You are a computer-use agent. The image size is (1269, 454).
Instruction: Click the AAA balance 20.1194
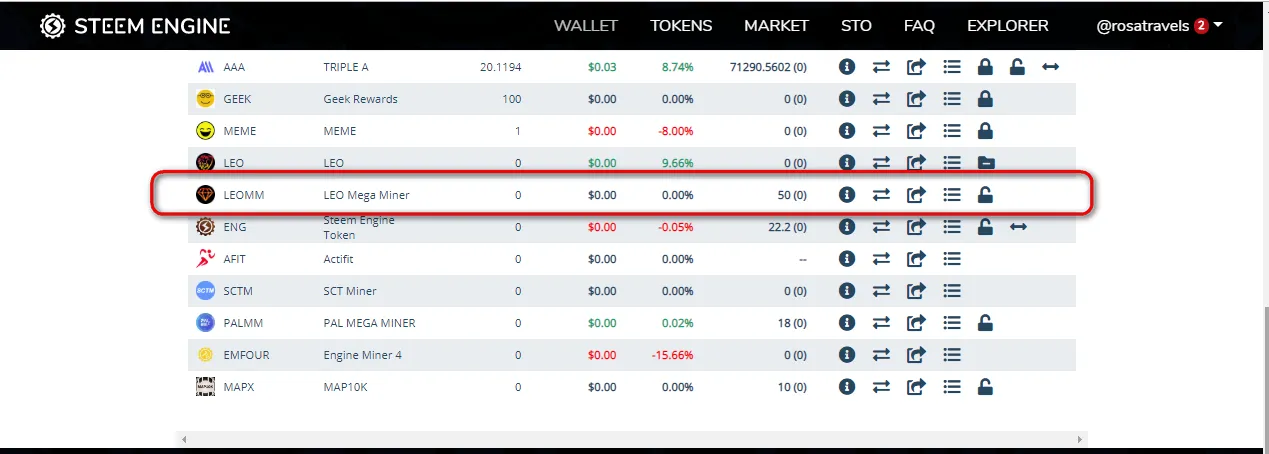[x=500, y=67]
